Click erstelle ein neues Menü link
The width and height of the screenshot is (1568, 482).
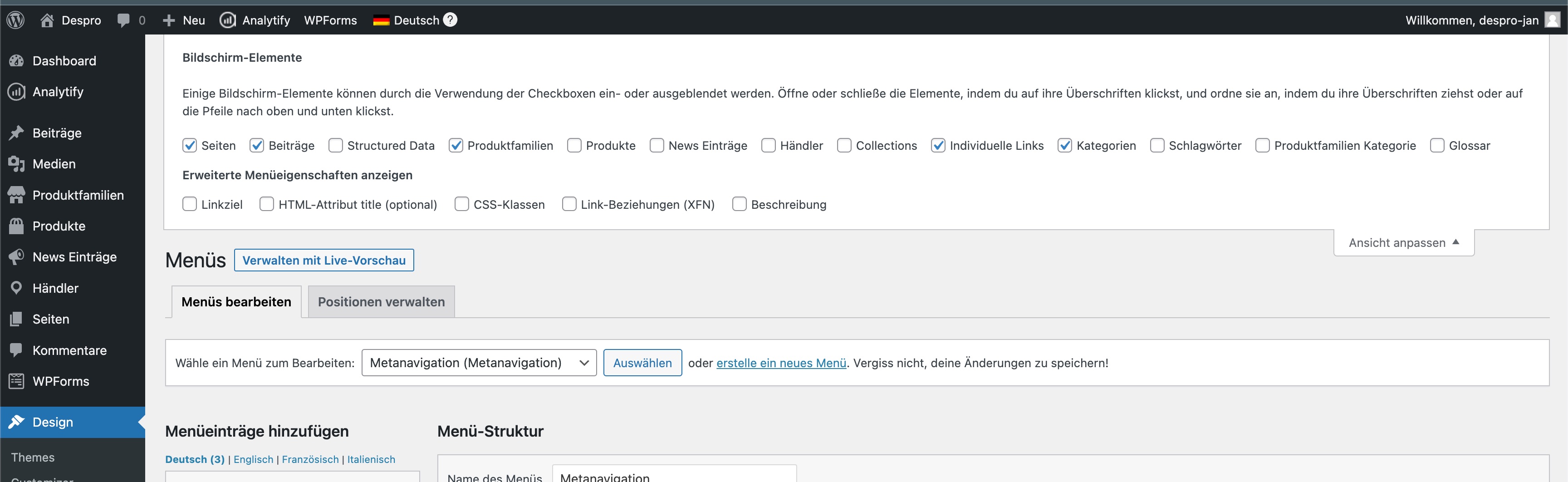coord(781,363)
